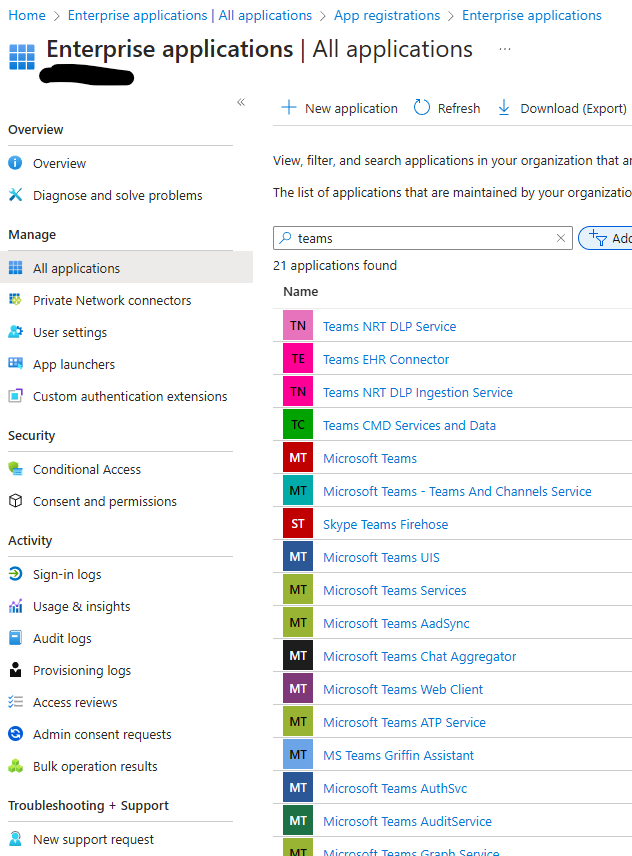632x856 pixels.
Task: Click the Conditional Access icon
Action: tap(15, 468)
